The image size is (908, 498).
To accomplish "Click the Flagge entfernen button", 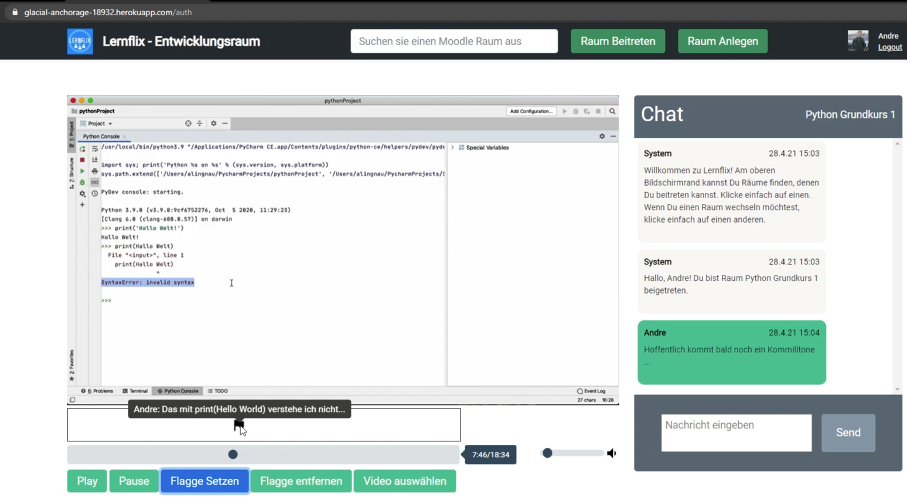I will click(301, 481).
